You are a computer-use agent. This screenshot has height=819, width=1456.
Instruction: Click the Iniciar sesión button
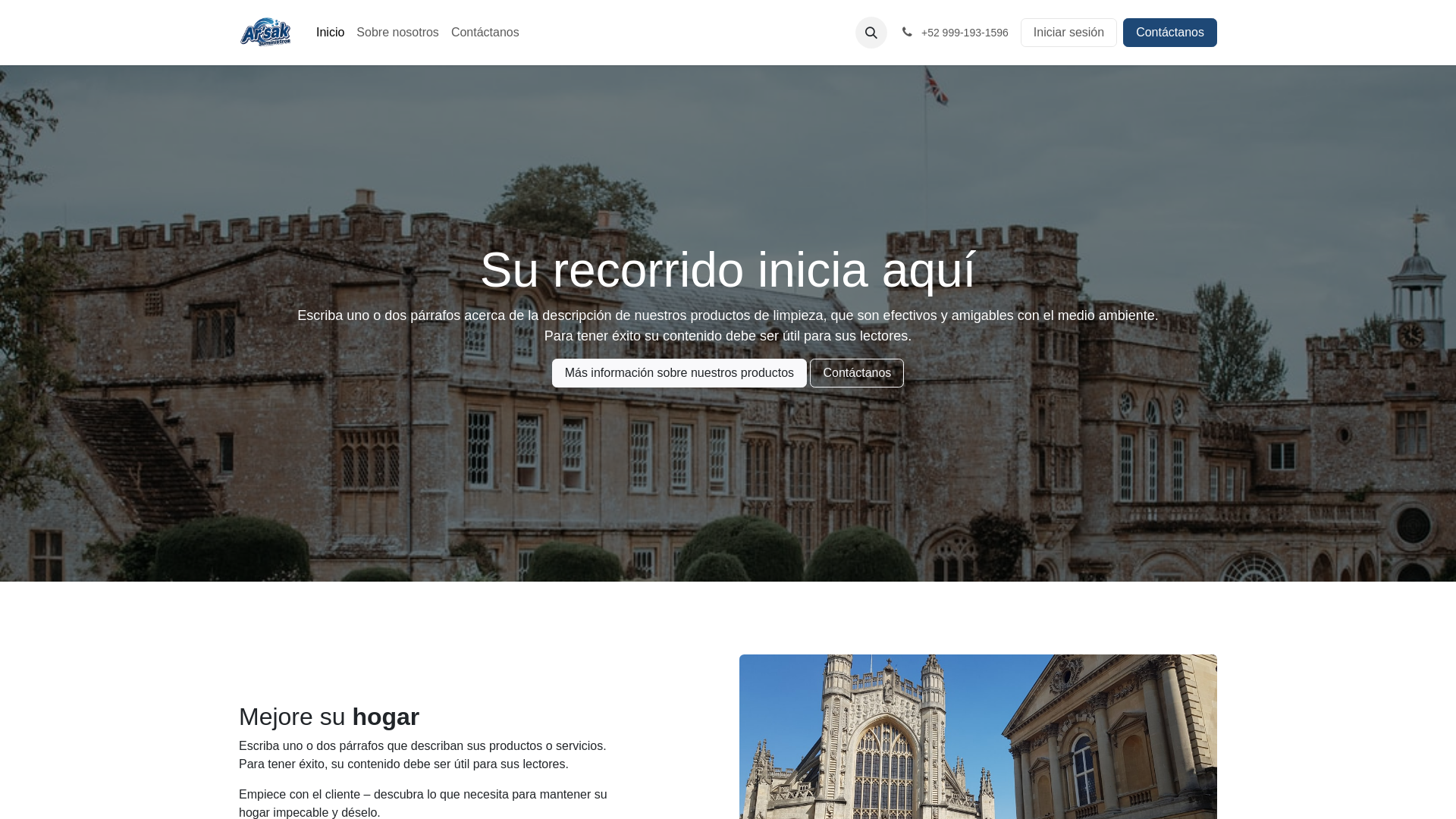pos(1068,33)
